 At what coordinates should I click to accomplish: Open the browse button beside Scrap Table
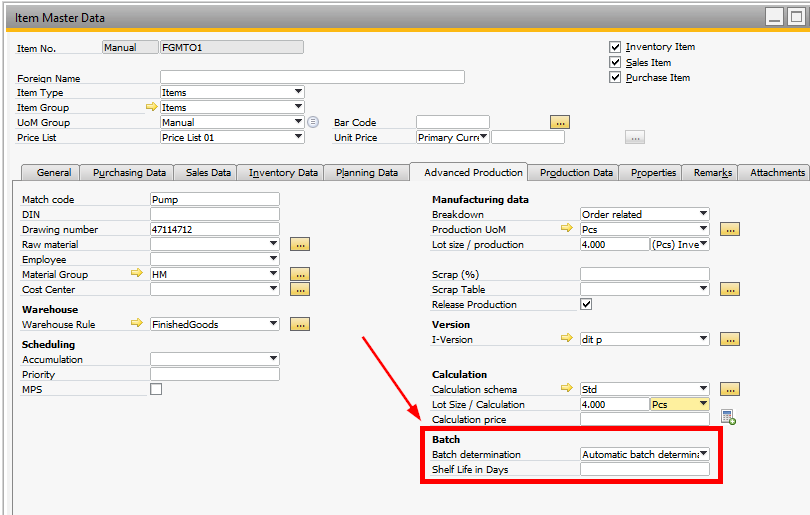[x=730, y=289]
